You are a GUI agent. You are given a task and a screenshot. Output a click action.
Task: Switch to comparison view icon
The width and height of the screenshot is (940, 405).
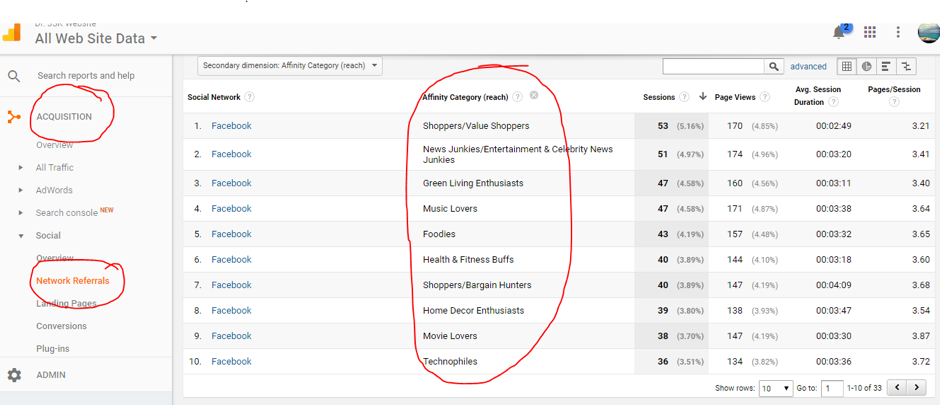pyautogui.click(x=905, y=67)
